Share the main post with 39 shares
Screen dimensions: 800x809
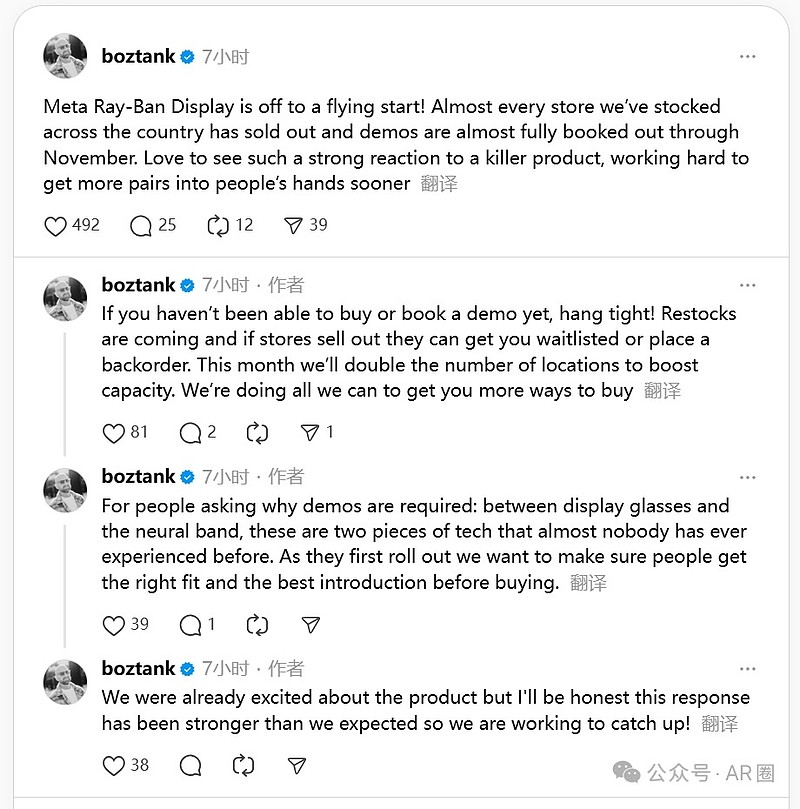(293, 226)
